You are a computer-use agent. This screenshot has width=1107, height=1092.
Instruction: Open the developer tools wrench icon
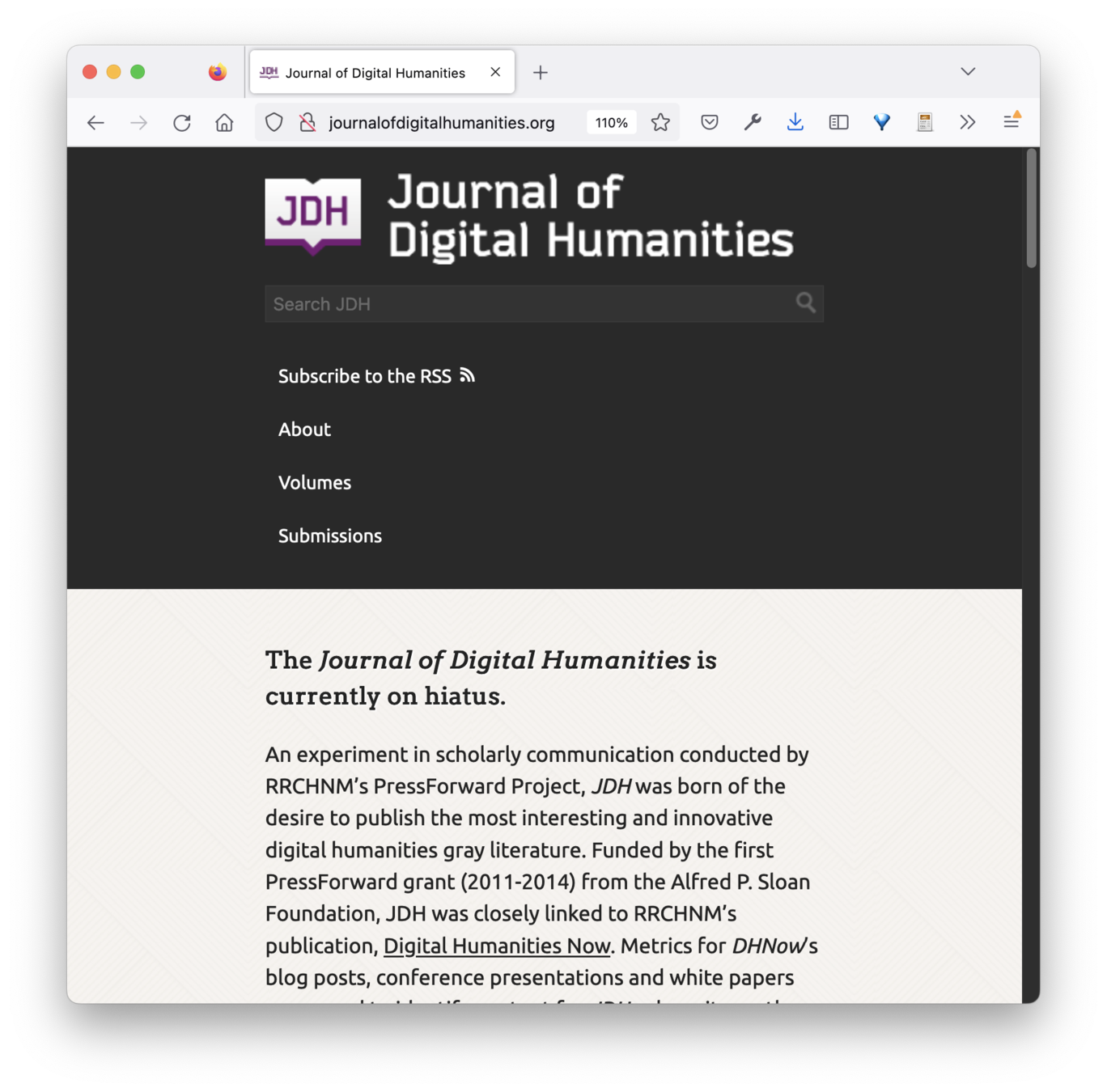pos(753,122)
